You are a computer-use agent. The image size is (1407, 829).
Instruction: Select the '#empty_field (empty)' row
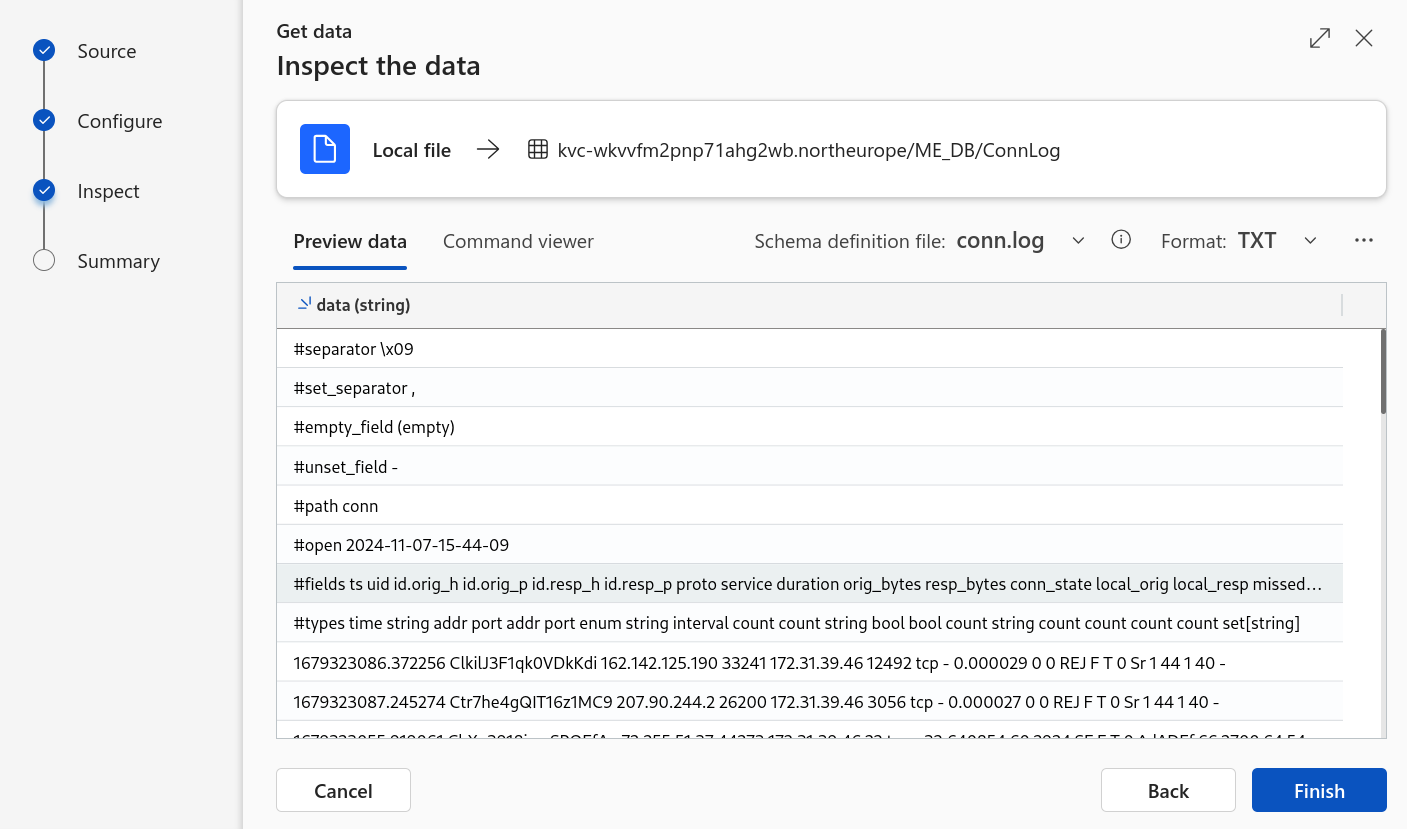coord(810,427)
